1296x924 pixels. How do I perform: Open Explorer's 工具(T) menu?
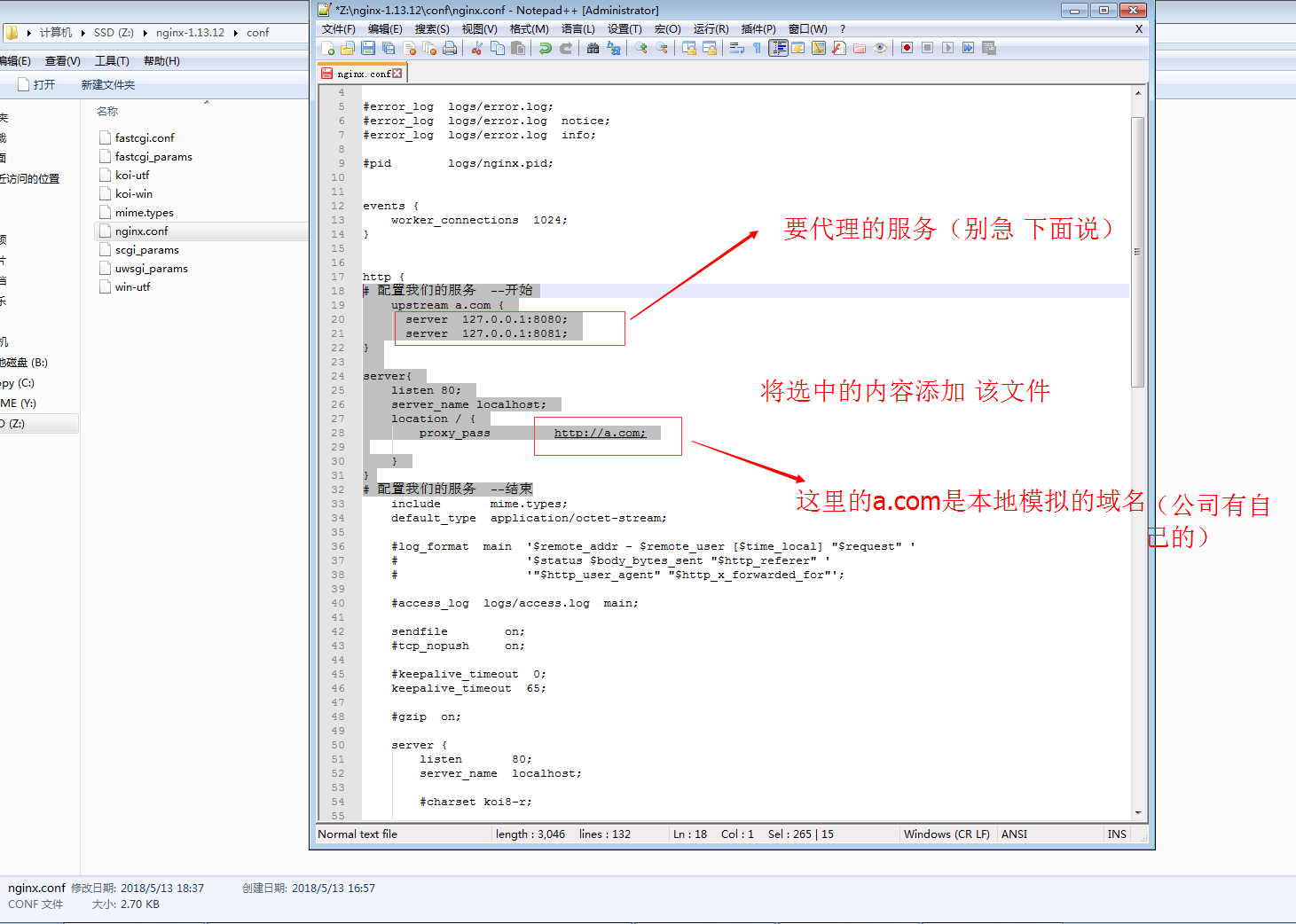pos(112,61)
